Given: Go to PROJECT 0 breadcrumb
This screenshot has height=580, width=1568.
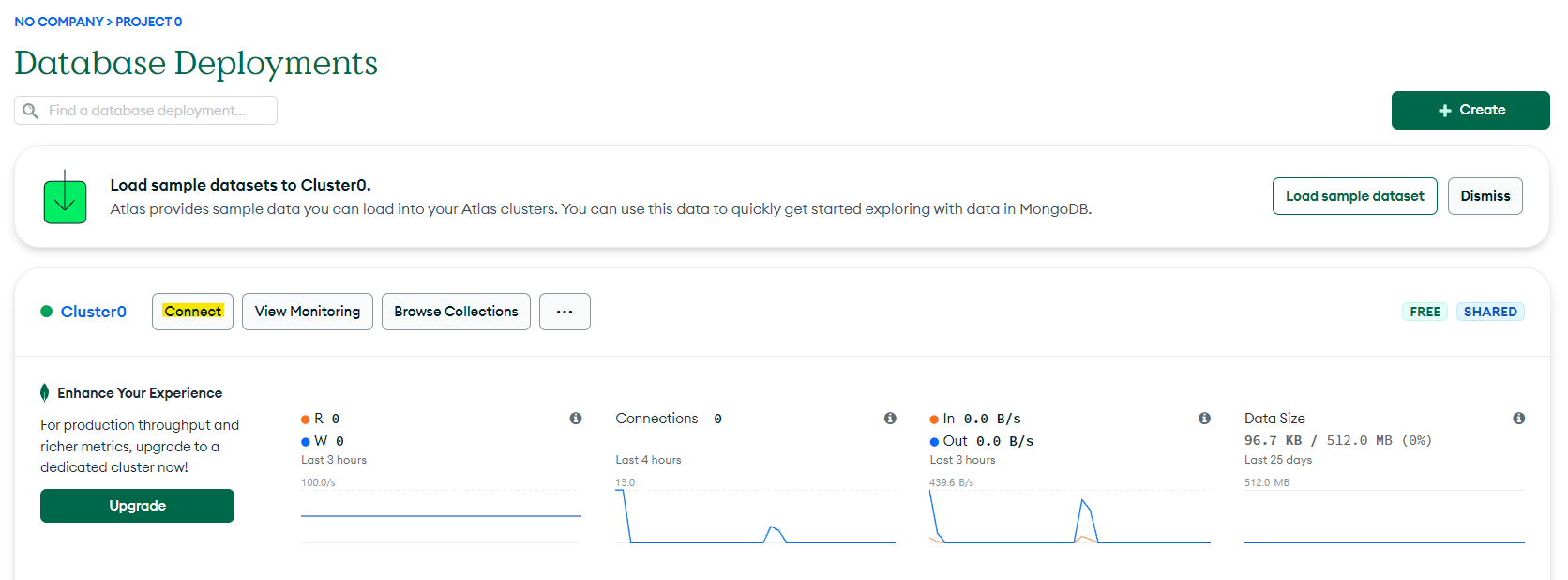Looking at the screenshot, I should pos(149,22).
